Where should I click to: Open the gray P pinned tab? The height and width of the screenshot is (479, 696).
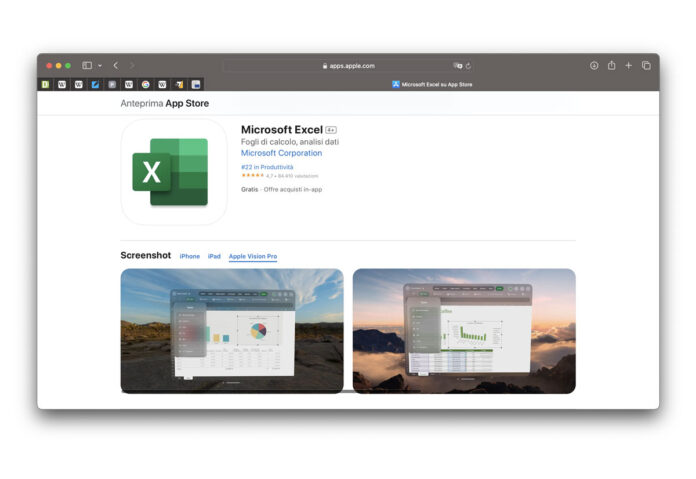point(112,84)
